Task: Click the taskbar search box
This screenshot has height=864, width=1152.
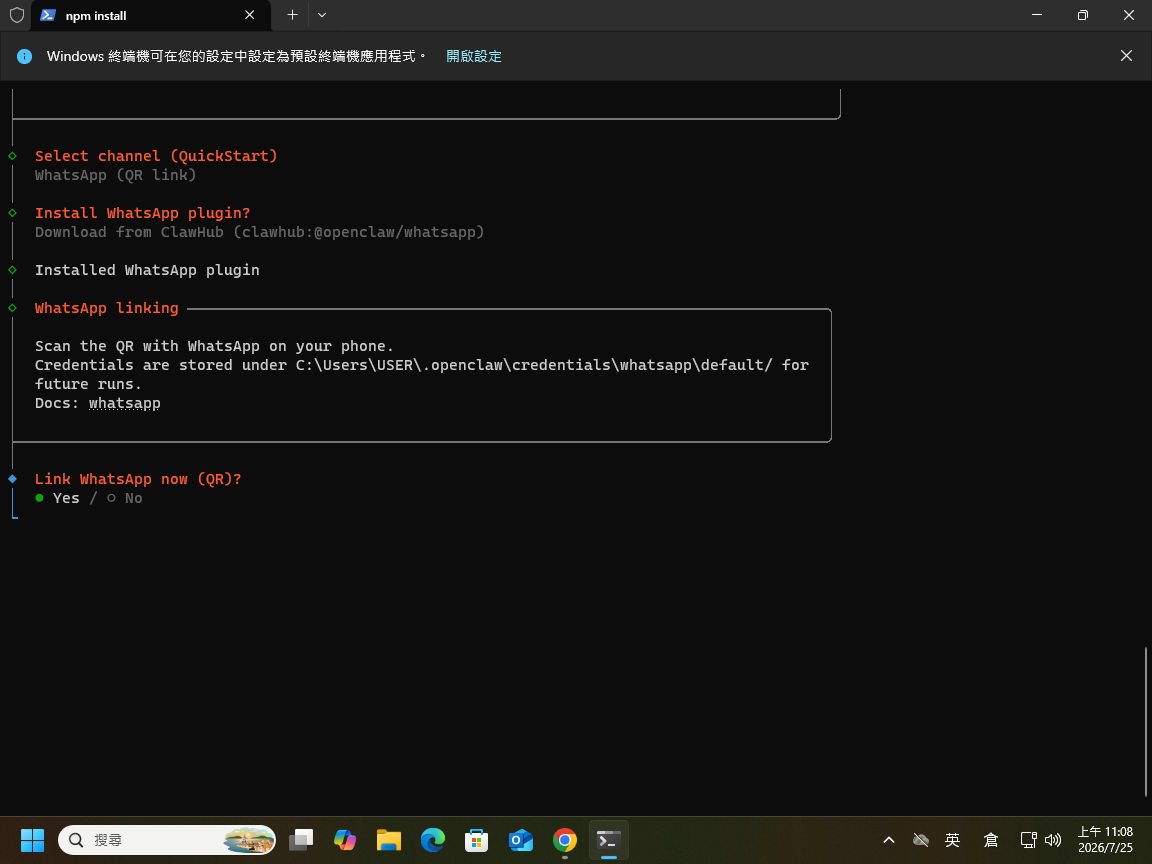Action: (x=167, y=840)
